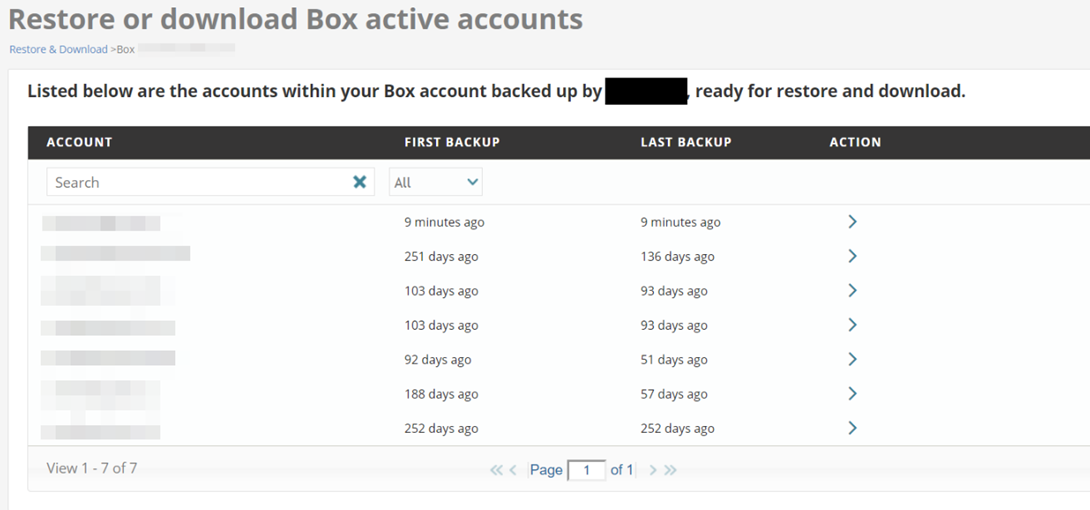The height and width of the screenshot is (510, 1090).
Task: Open the account first backed up 188 days ago
Action: (x=852, y=394)
